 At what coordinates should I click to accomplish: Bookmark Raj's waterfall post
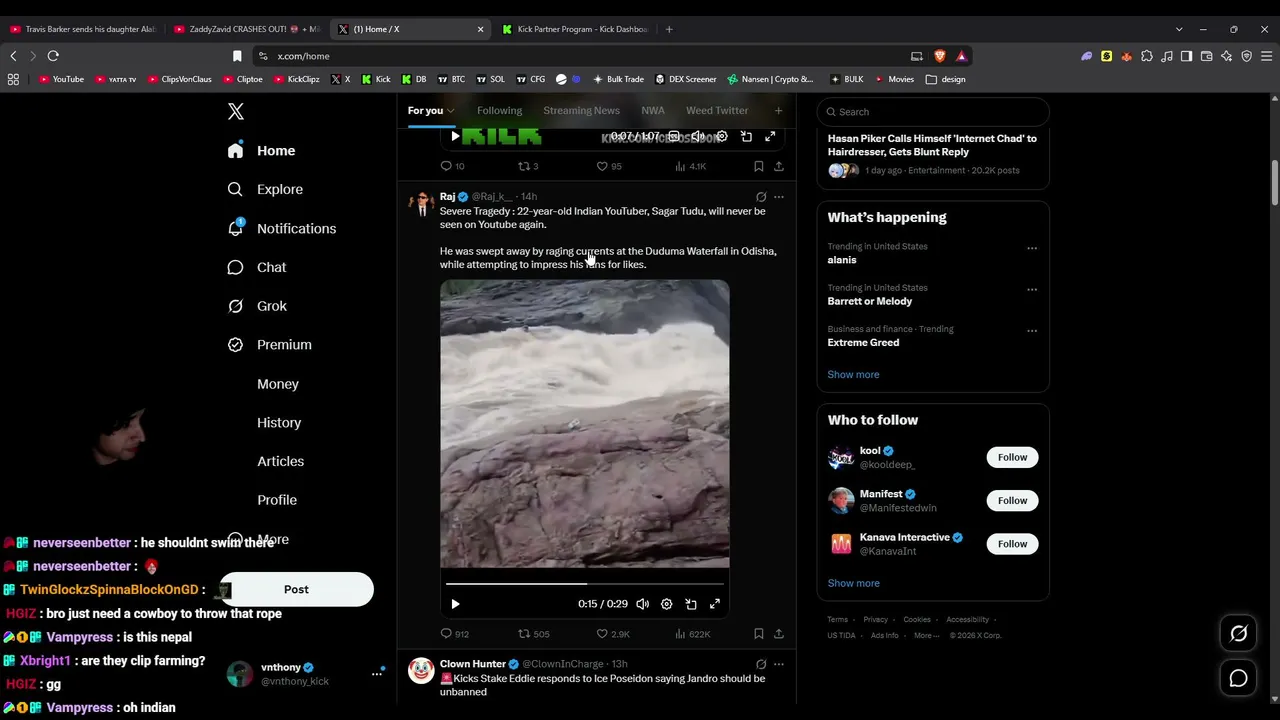coord(759,634)
